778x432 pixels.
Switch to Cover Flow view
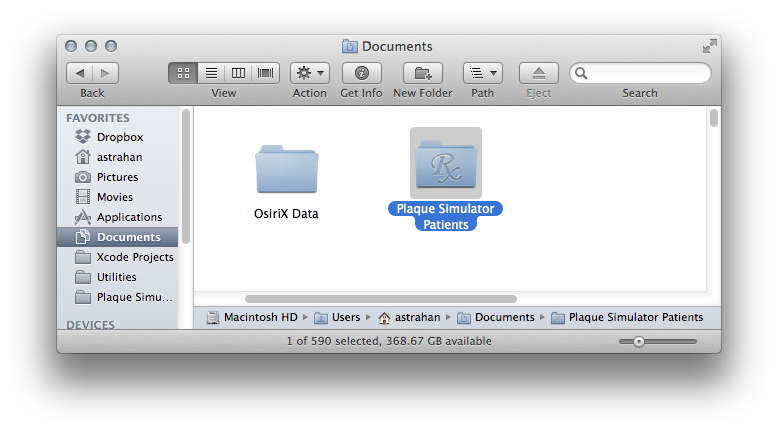(266, 73)
